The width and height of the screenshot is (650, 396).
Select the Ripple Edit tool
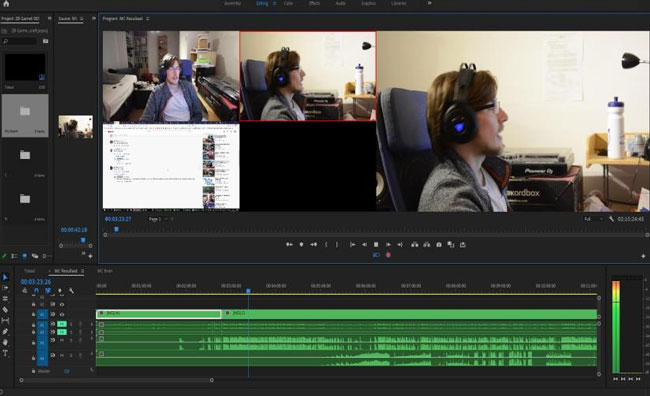(x=5, y=299)
